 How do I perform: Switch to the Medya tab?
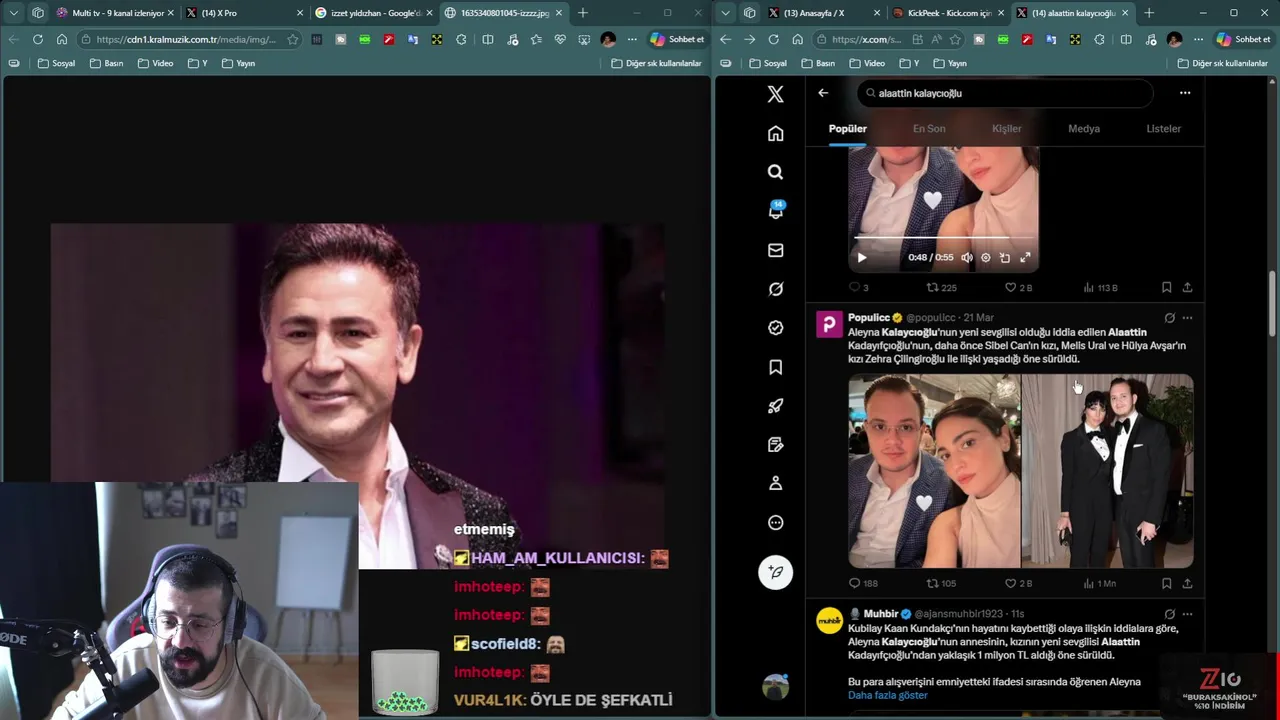pos(1084,128)
